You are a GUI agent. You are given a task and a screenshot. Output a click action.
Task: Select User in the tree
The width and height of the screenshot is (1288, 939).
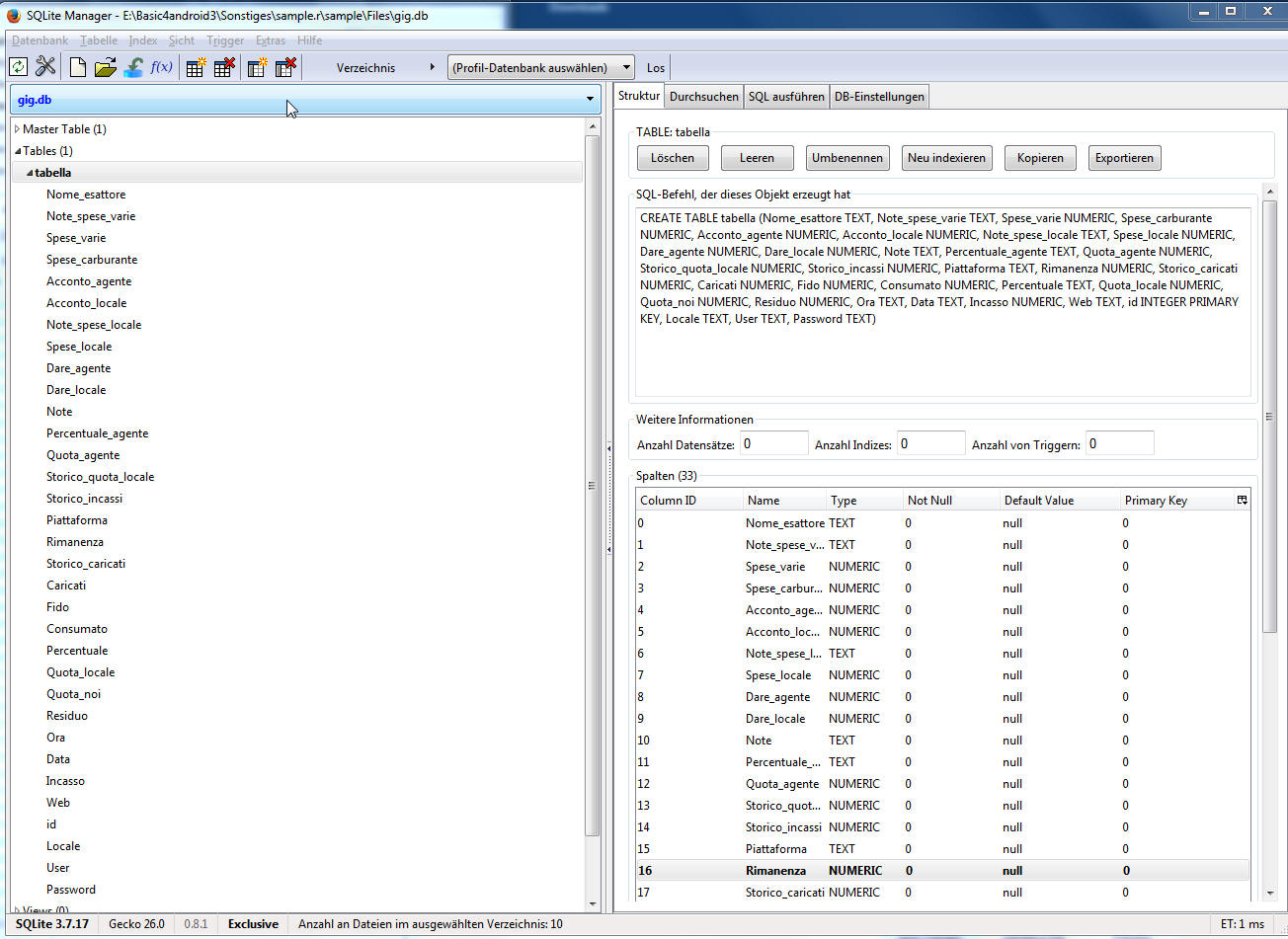58,868
